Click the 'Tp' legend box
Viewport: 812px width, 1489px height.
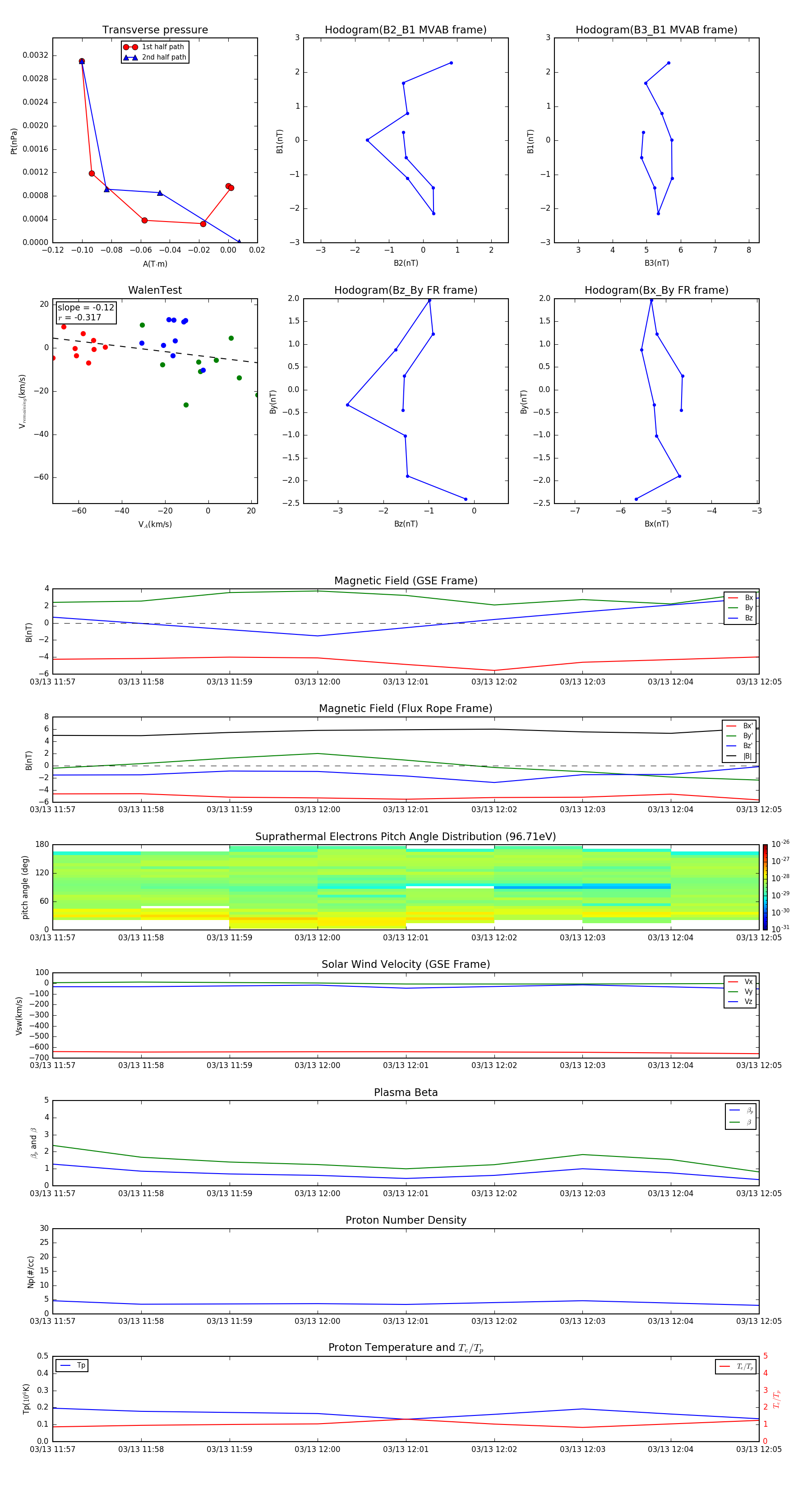pos(72,1365)
